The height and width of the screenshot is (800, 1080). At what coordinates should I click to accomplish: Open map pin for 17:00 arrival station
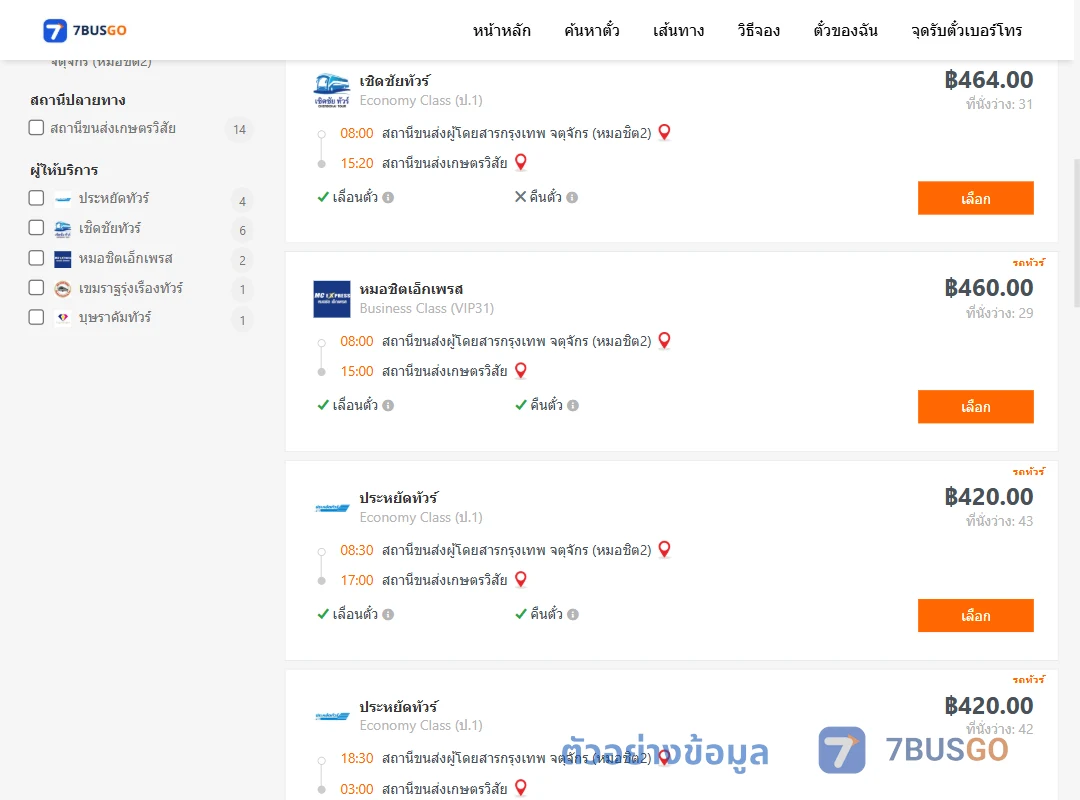(521, 579)
